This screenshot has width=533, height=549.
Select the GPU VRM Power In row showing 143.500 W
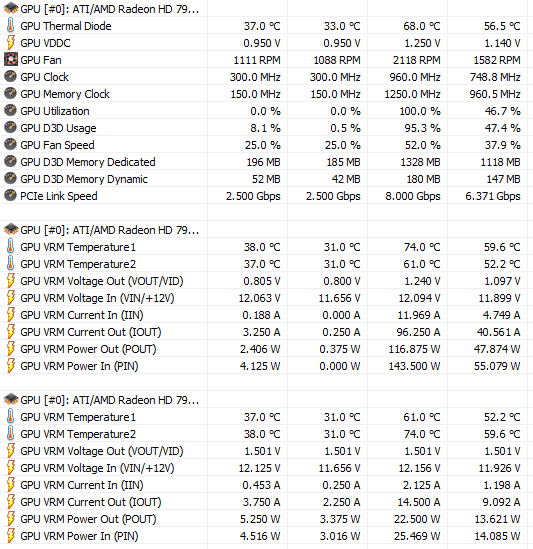(x=266, y=366)
